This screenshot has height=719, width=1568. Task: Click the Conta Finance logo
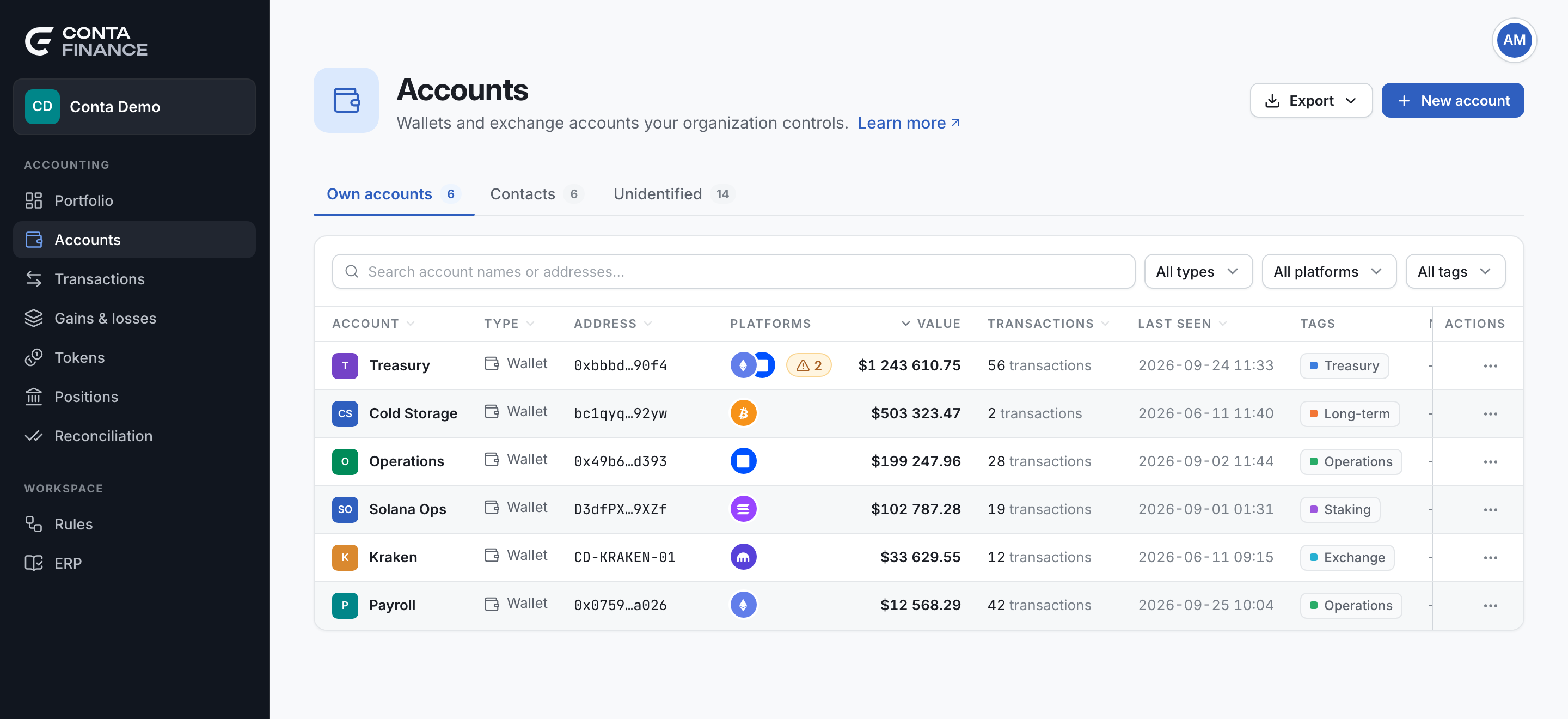click(x=86, y=41)
